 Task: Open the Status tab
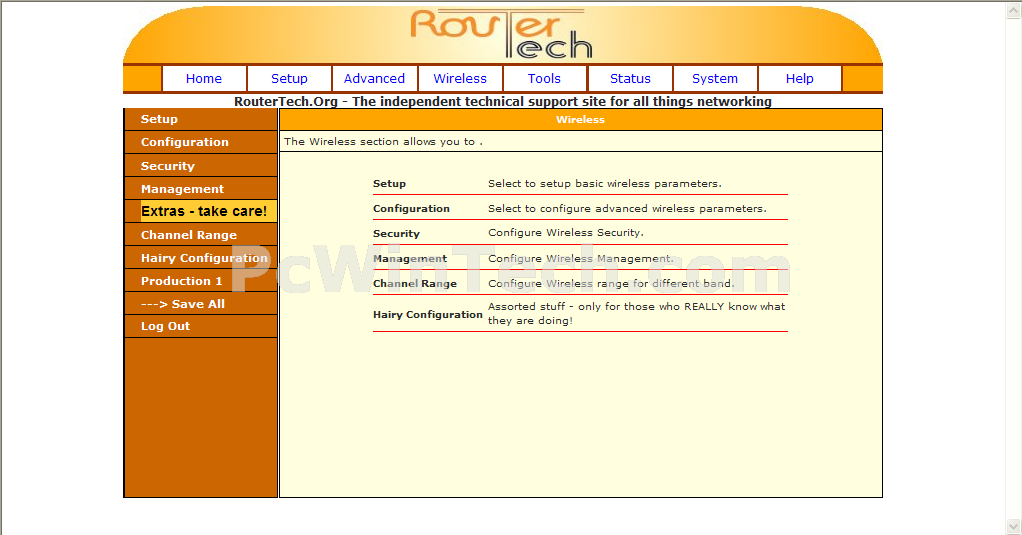point(630,79)
